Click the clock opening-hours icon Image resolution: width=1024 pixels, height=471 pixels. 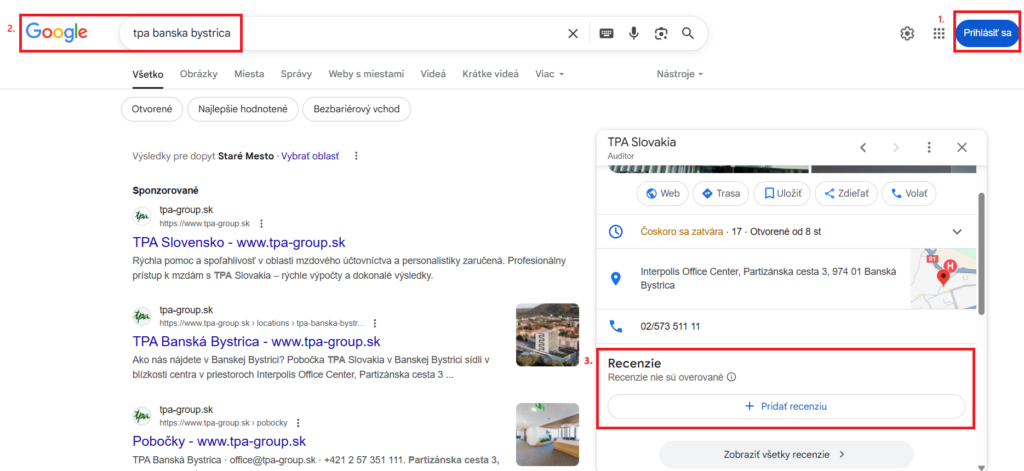tap(615, 232)
